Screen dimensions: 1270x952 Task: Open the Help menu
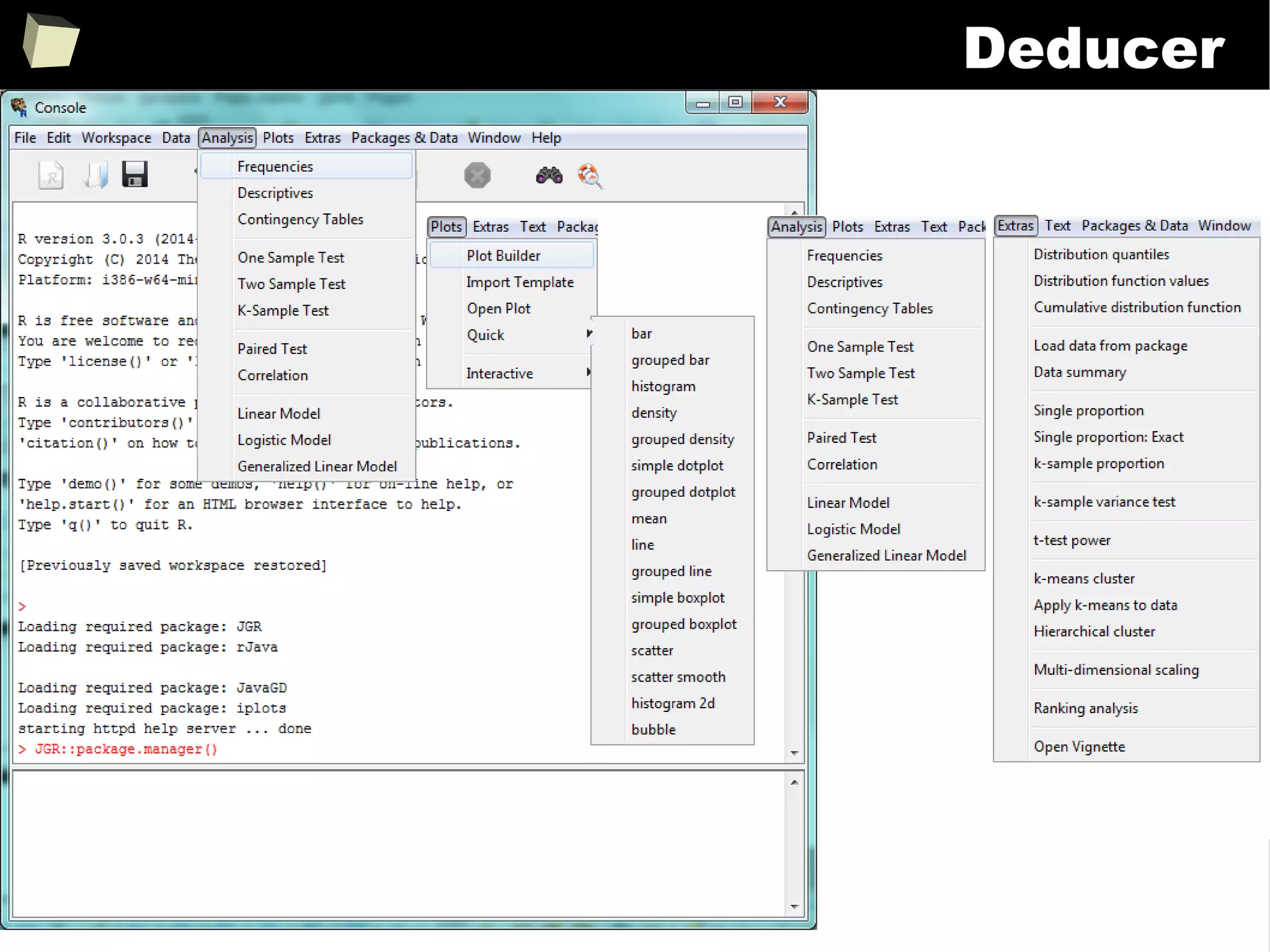(x=546, y=138)
